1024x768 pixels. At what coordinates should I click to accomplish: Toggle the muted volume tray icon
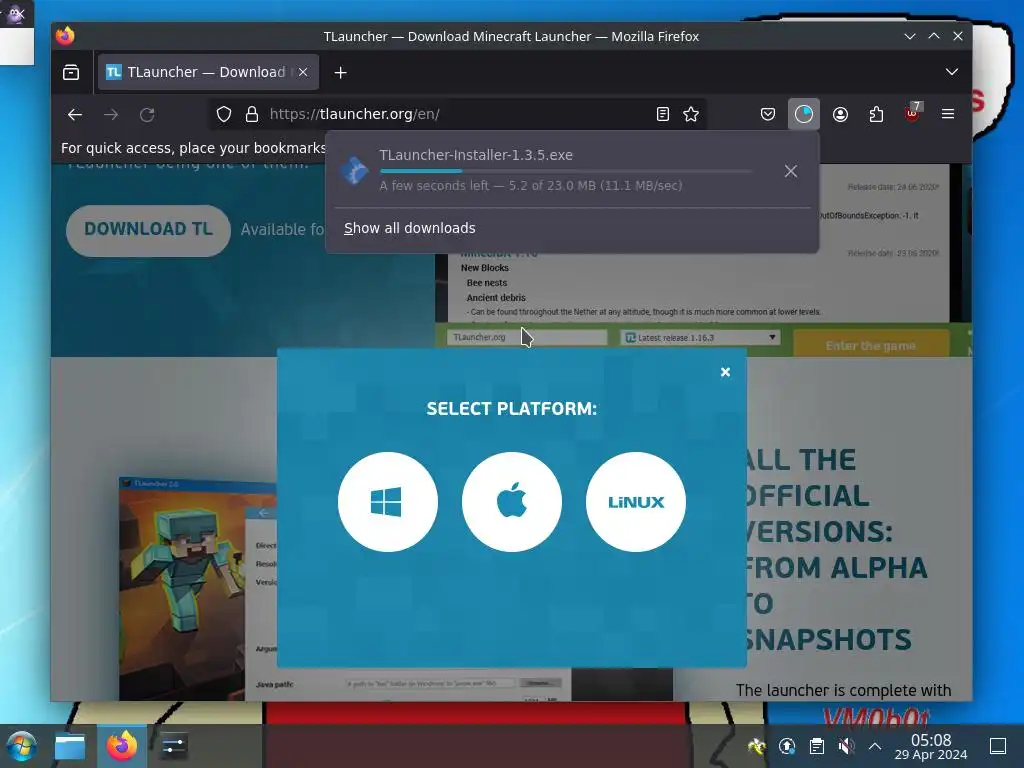pos(846,746)
